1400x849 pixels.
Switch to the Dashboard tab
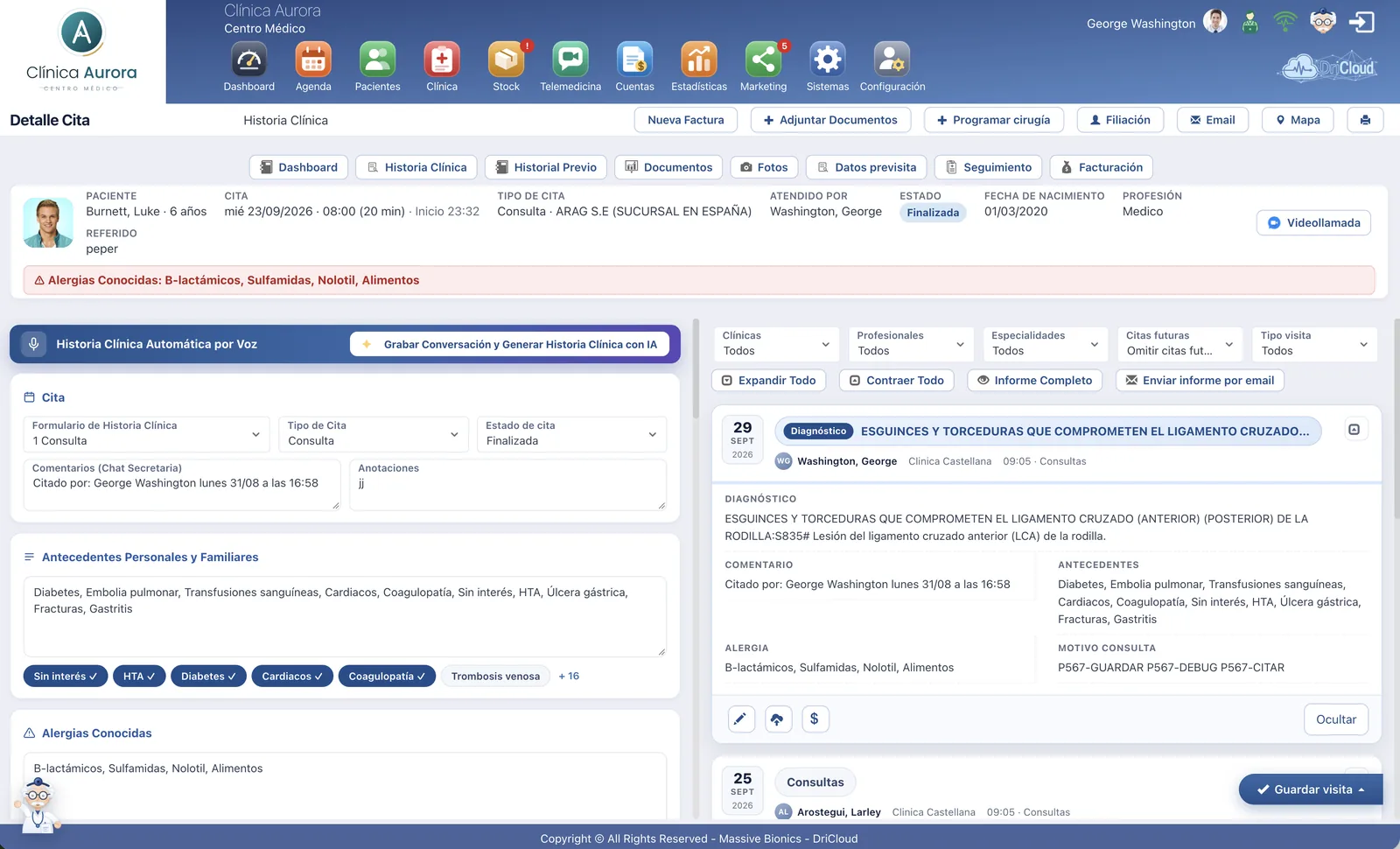click(299, 167)
